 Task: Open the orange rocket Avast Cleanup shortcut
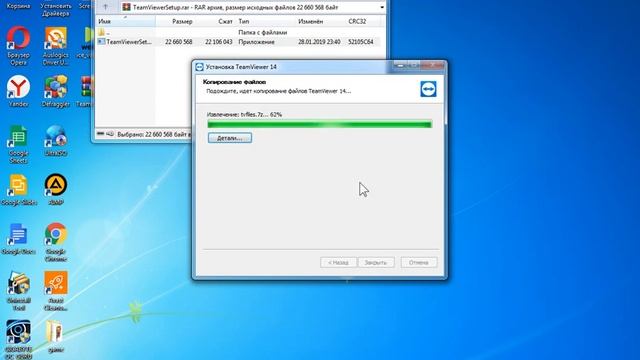56,291
